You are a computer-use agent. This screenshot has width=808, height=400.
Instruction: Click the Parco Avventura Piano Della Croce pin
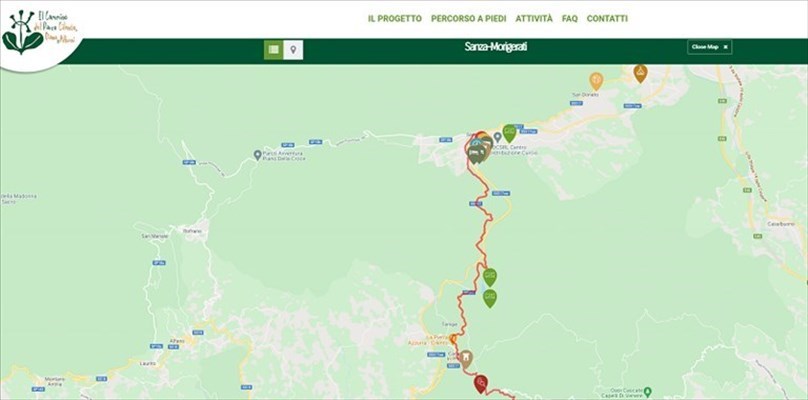tap(258, 155)
